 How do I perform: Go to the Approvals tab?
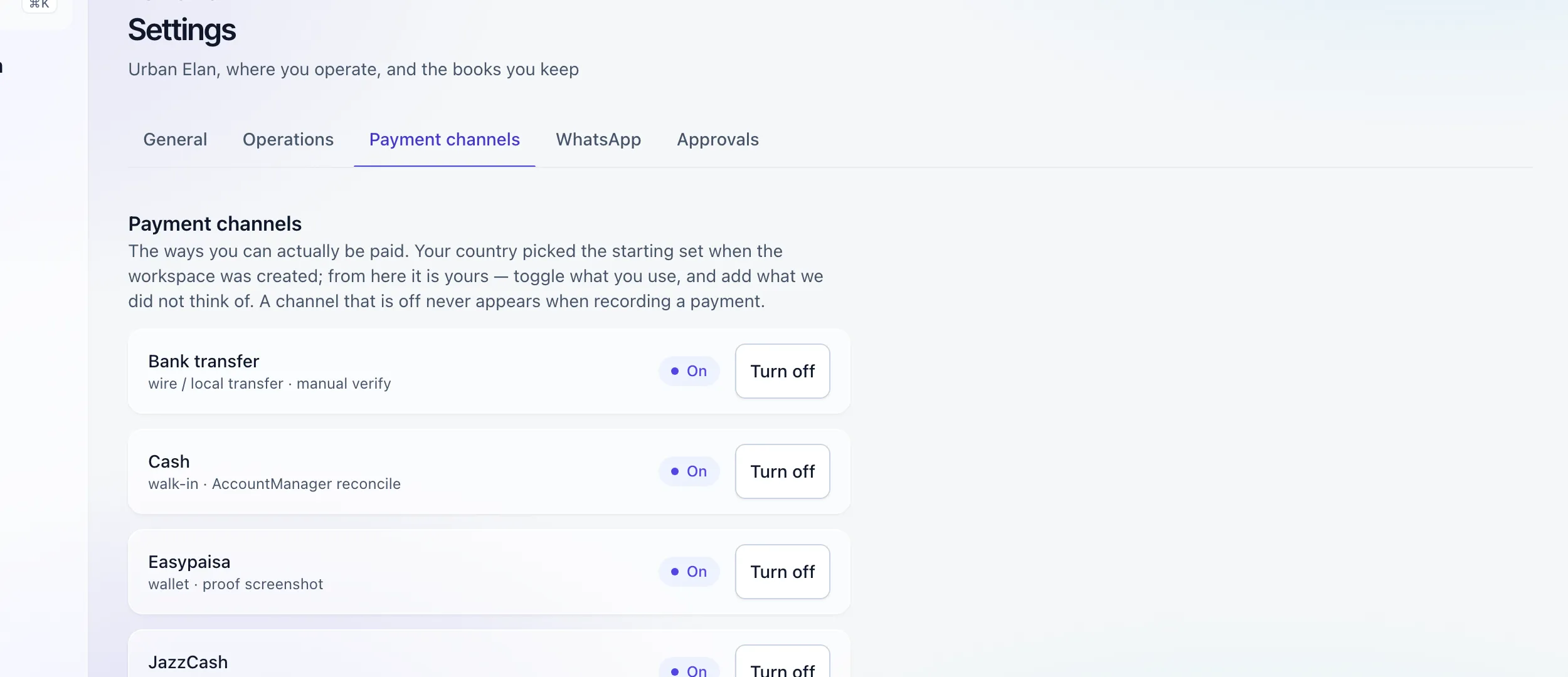(718, 139)
